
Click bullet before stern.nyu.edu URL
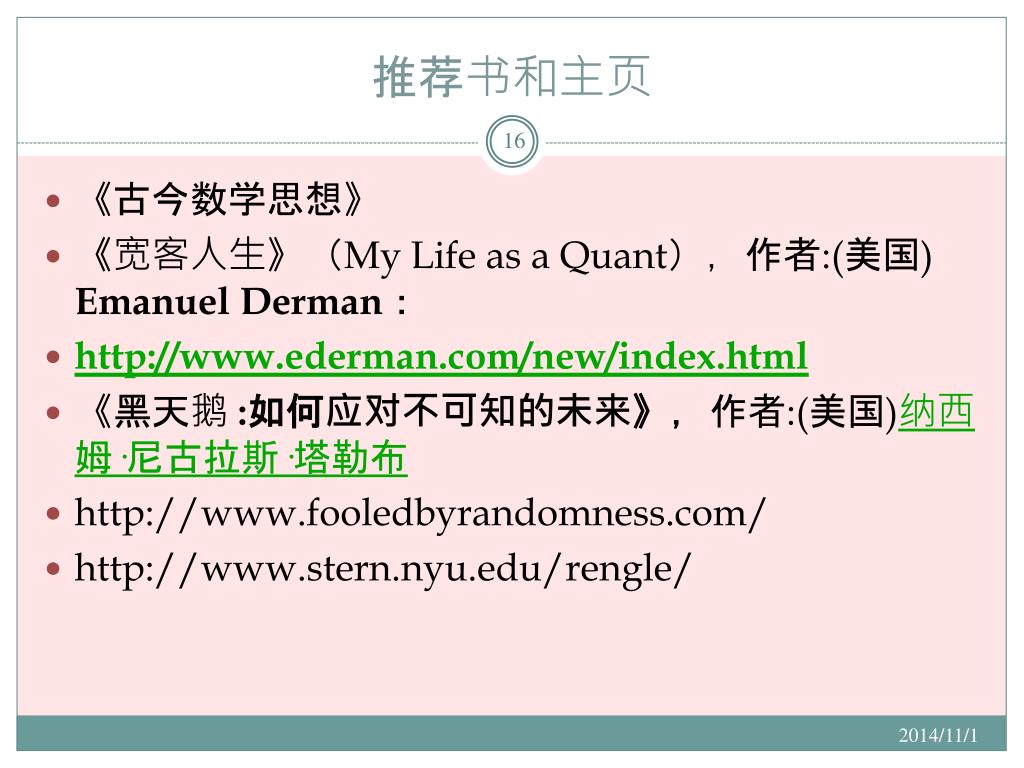(x=54, y=569)
